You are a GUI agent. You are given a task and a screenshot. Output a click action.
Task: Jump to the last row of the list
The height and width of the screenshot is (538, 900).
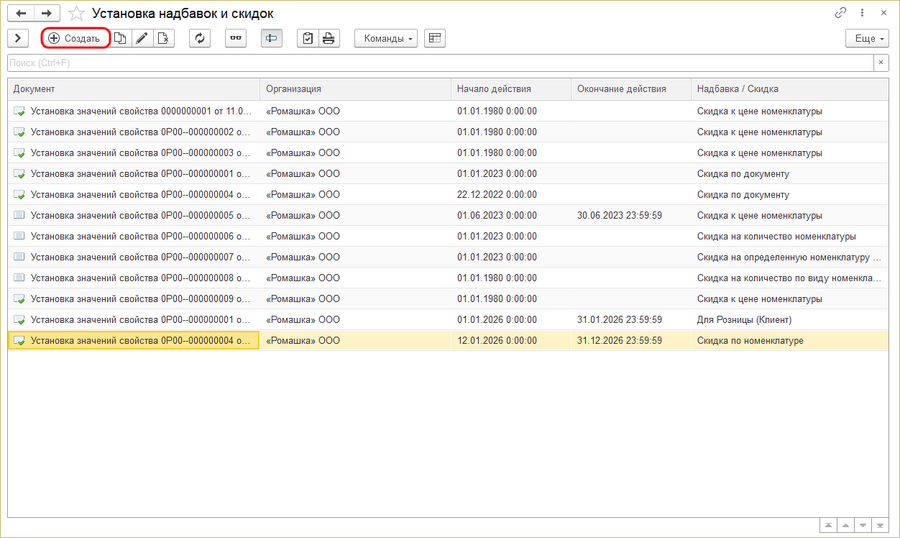click(880, 525)
